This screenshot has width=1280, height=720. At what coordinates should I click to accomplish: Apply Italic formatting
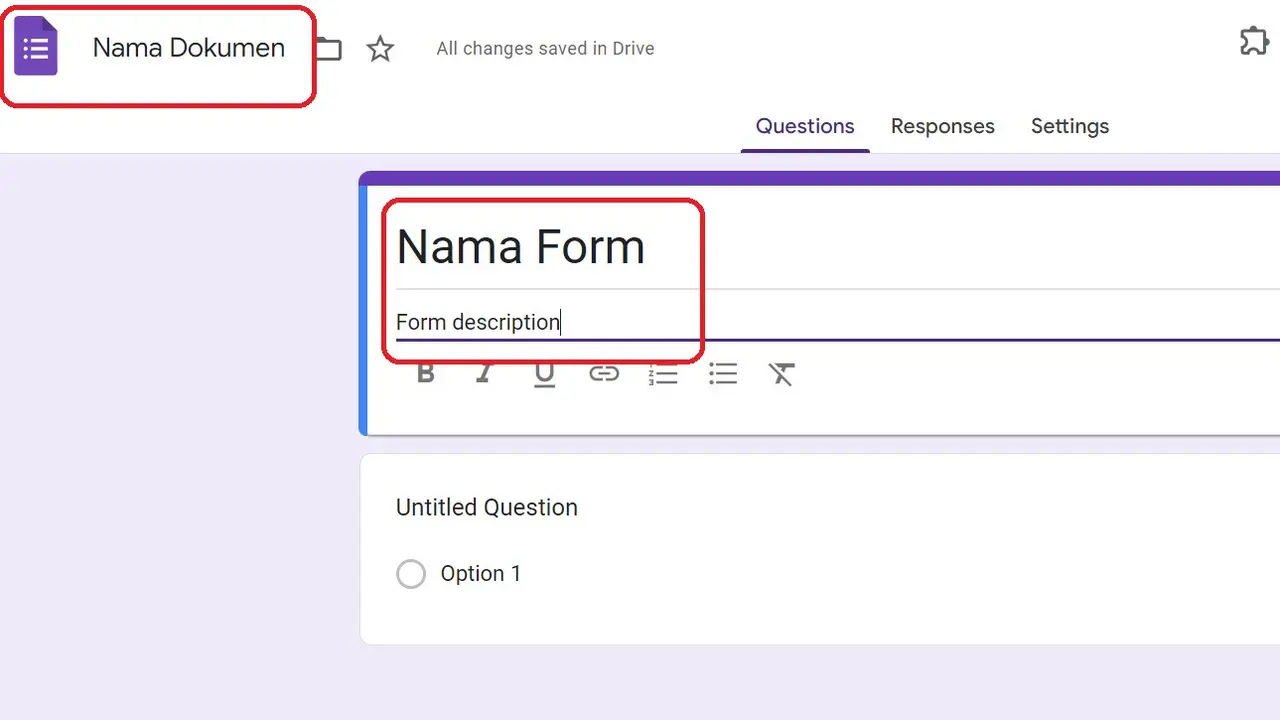coord(484,373)
